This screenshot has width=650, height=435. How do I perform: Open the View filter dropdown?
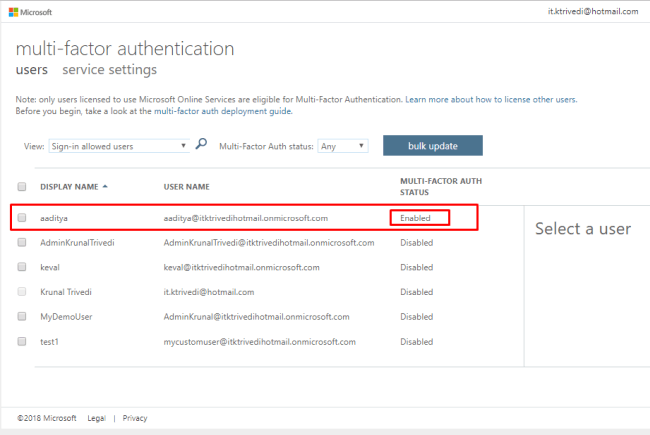(118, 146)
